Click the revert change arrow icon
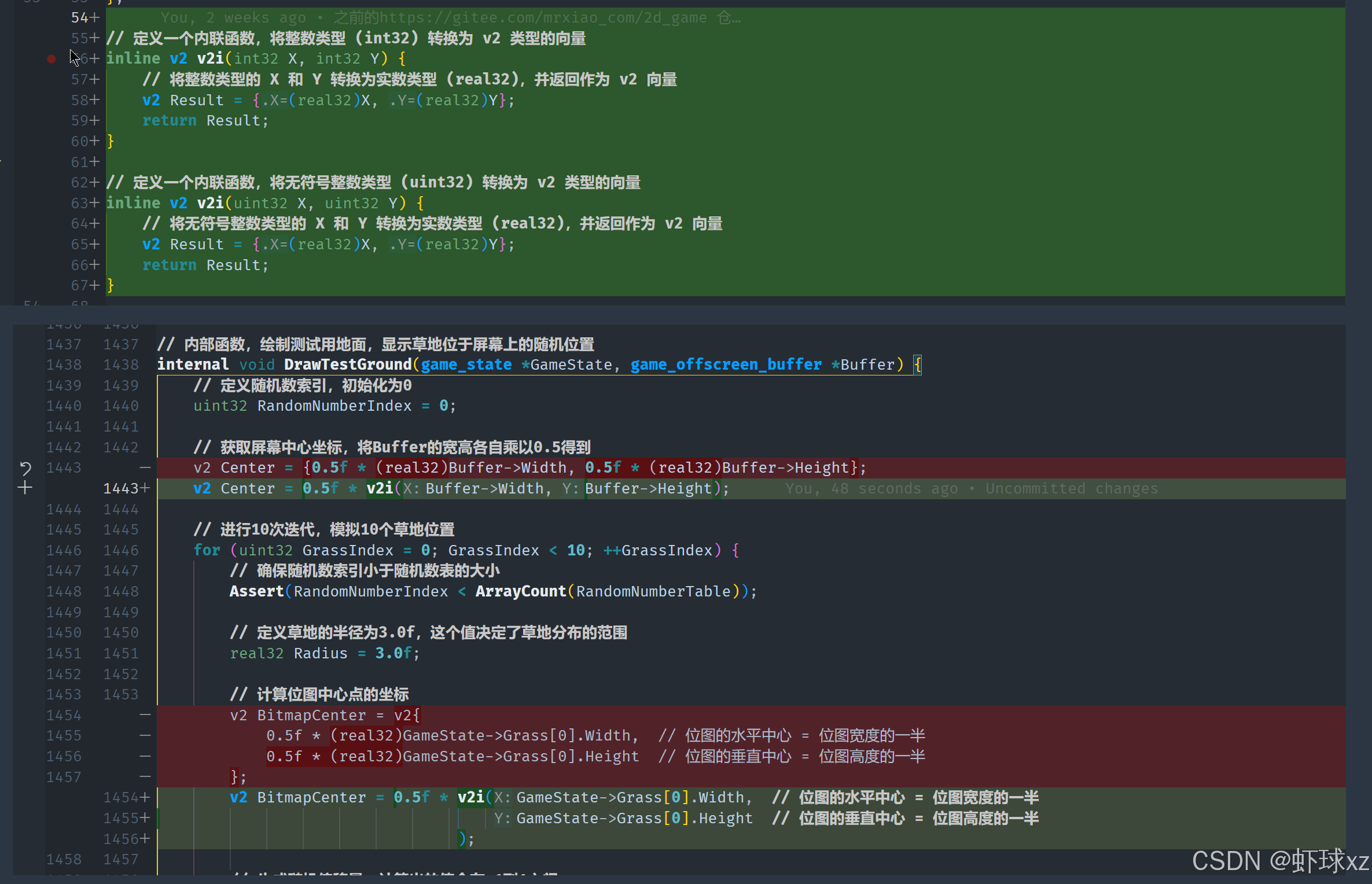This screenshot has height=884, width=1372. tap(25, 467)
